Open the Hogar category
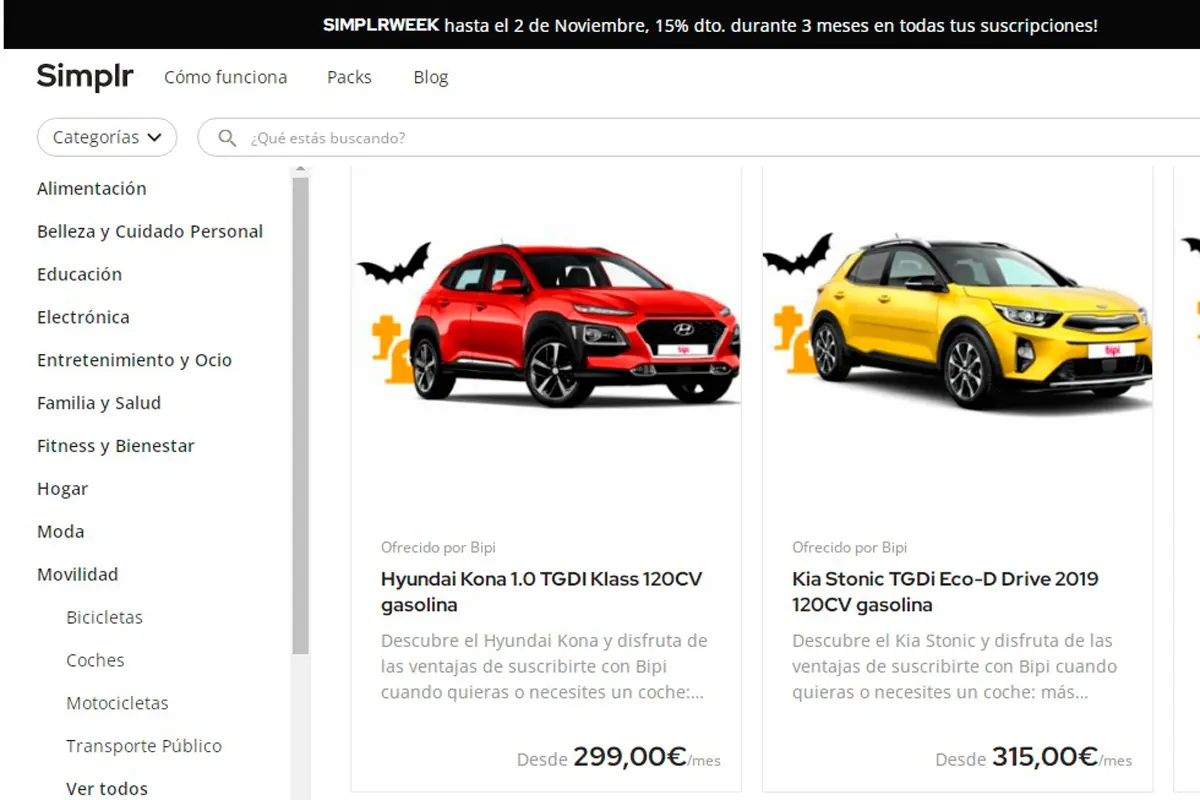1200x800 pixels. [x=62, y=489]
